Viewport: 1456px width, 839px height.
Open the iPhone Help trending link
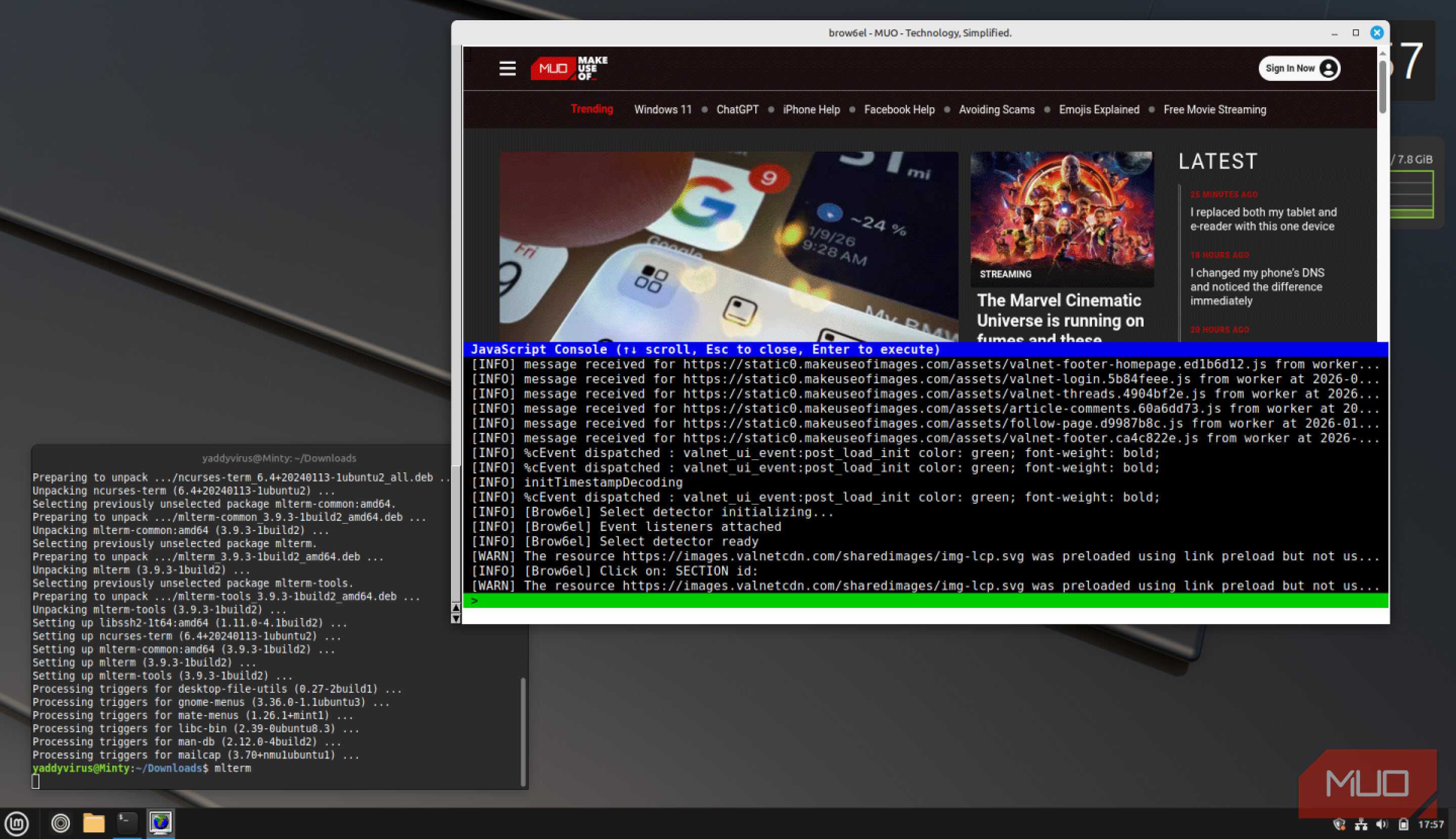pos(811,109)
